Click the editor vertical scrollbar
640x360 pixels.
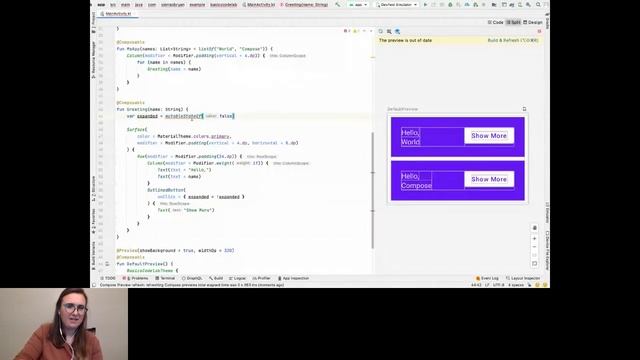(x=373, y=190)
